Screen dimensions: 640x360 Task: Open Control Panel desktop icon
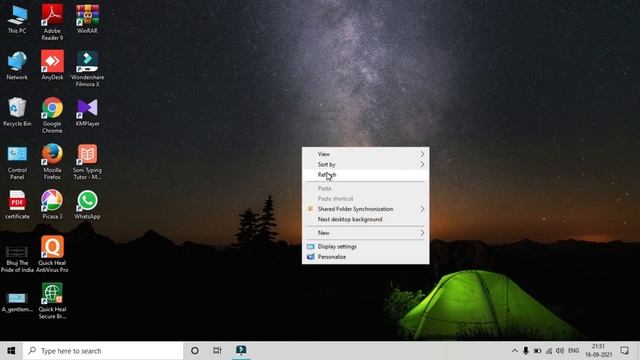17,162
